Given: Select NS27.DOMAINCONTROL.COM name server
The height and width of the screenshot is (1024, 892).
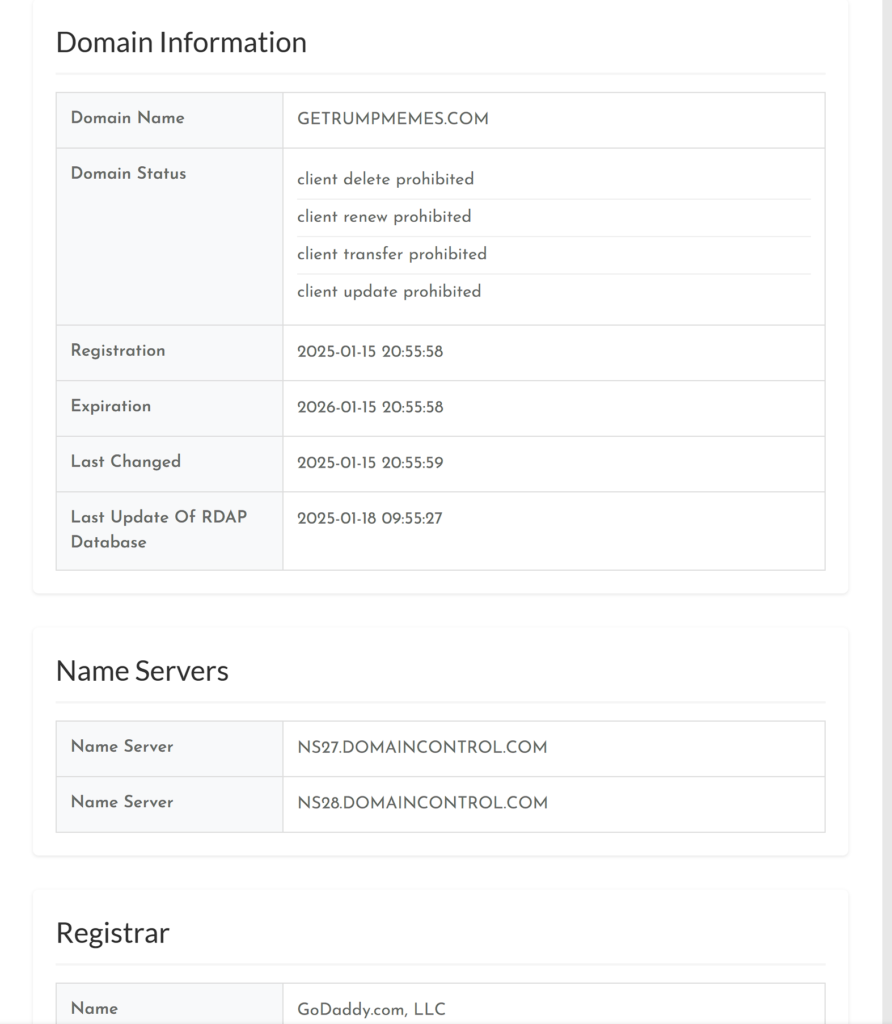Looking at the screenshot, I should pyautogui.click(x=422, y=747).
